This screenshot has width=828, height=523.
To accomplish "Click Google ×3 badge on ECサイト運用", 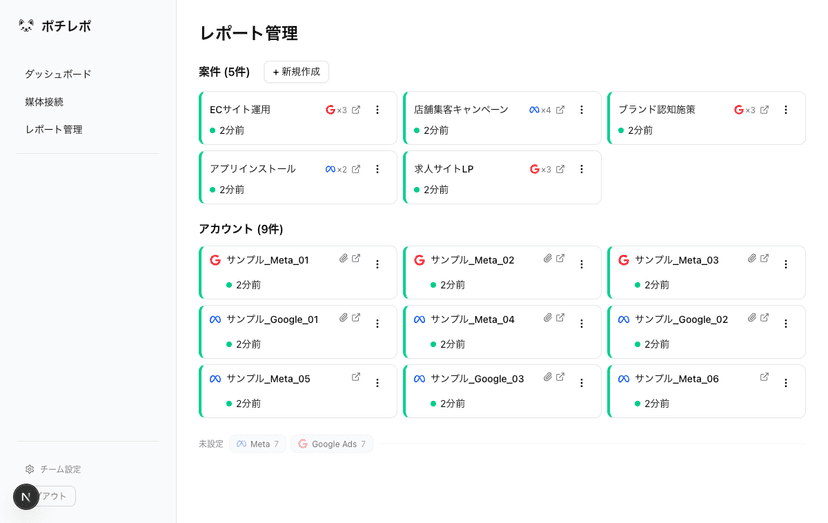I will (x=336, y=110).
